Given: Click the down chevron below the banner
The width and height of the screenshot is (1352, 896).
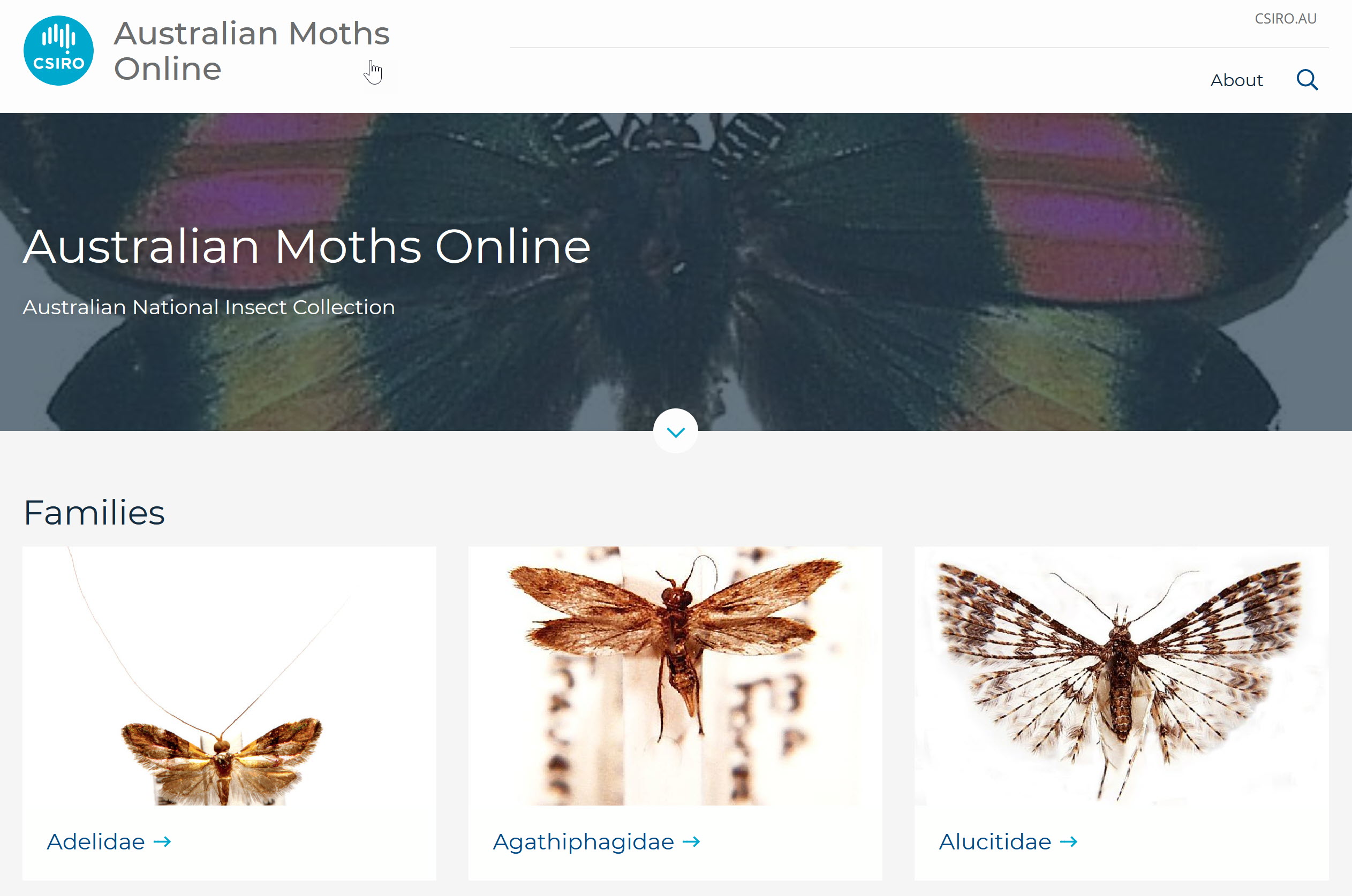Looking at the screenshot, I should (676, 431).
